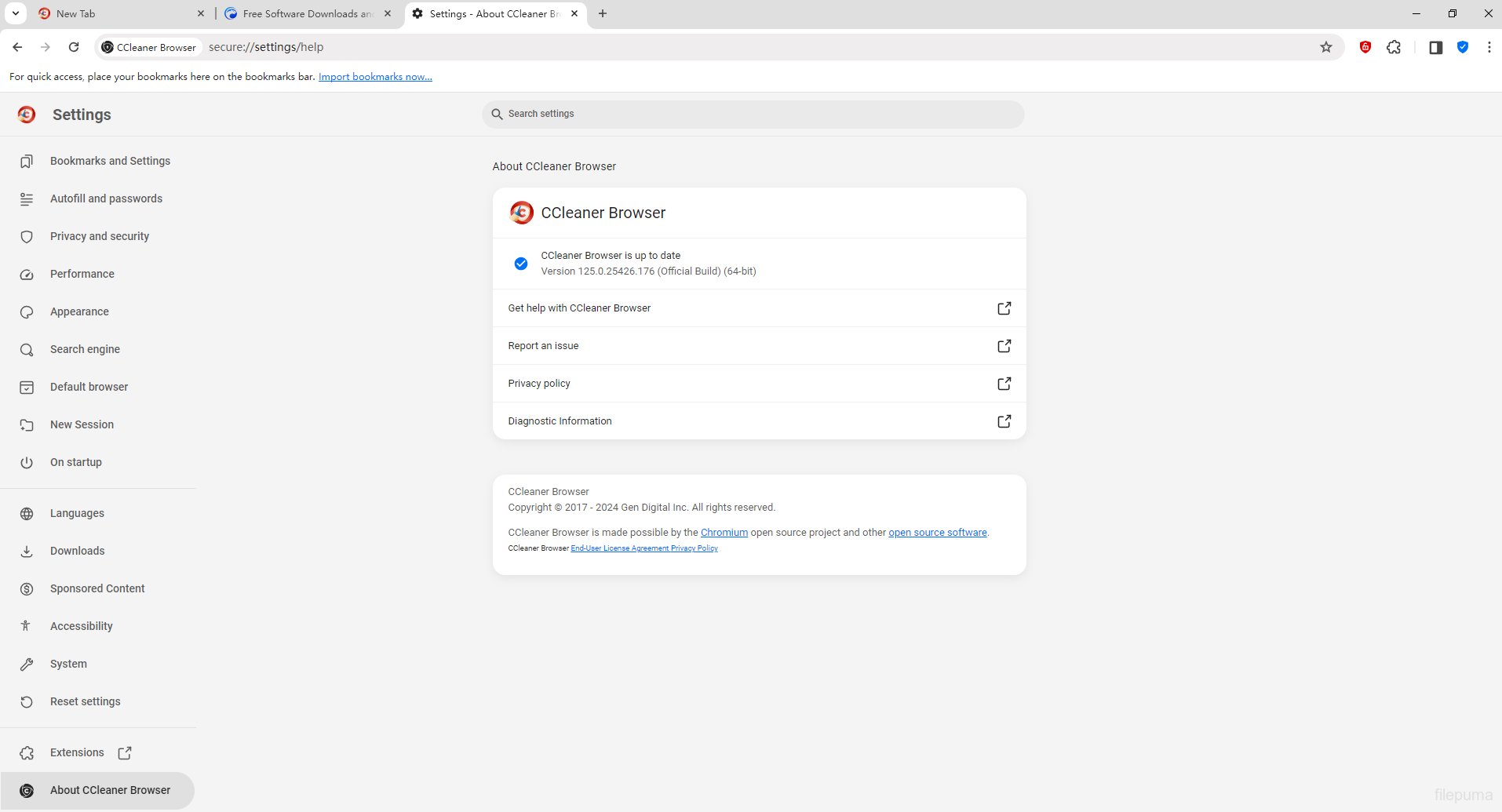The image size is (1502, 812).
Task: Open New Session settings
Action: (98, 424)
